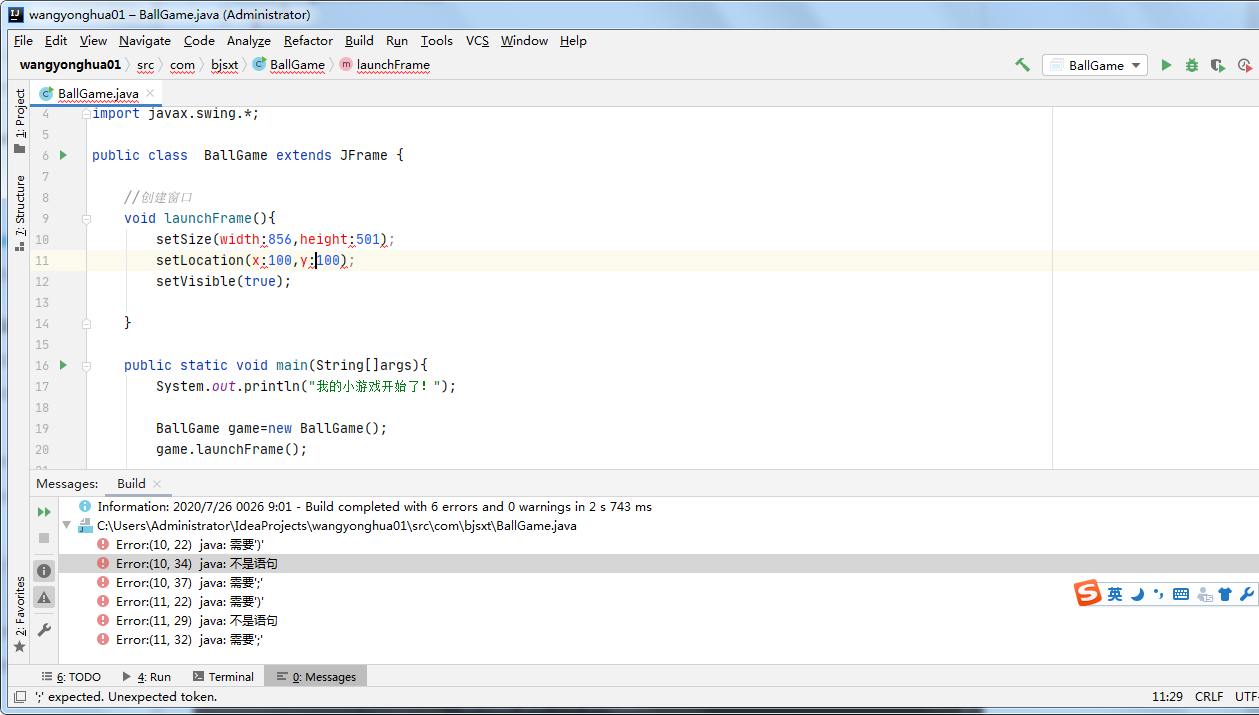Click the Sogou skin shirt icon

pyautogui.click(x=1225, y=594)
